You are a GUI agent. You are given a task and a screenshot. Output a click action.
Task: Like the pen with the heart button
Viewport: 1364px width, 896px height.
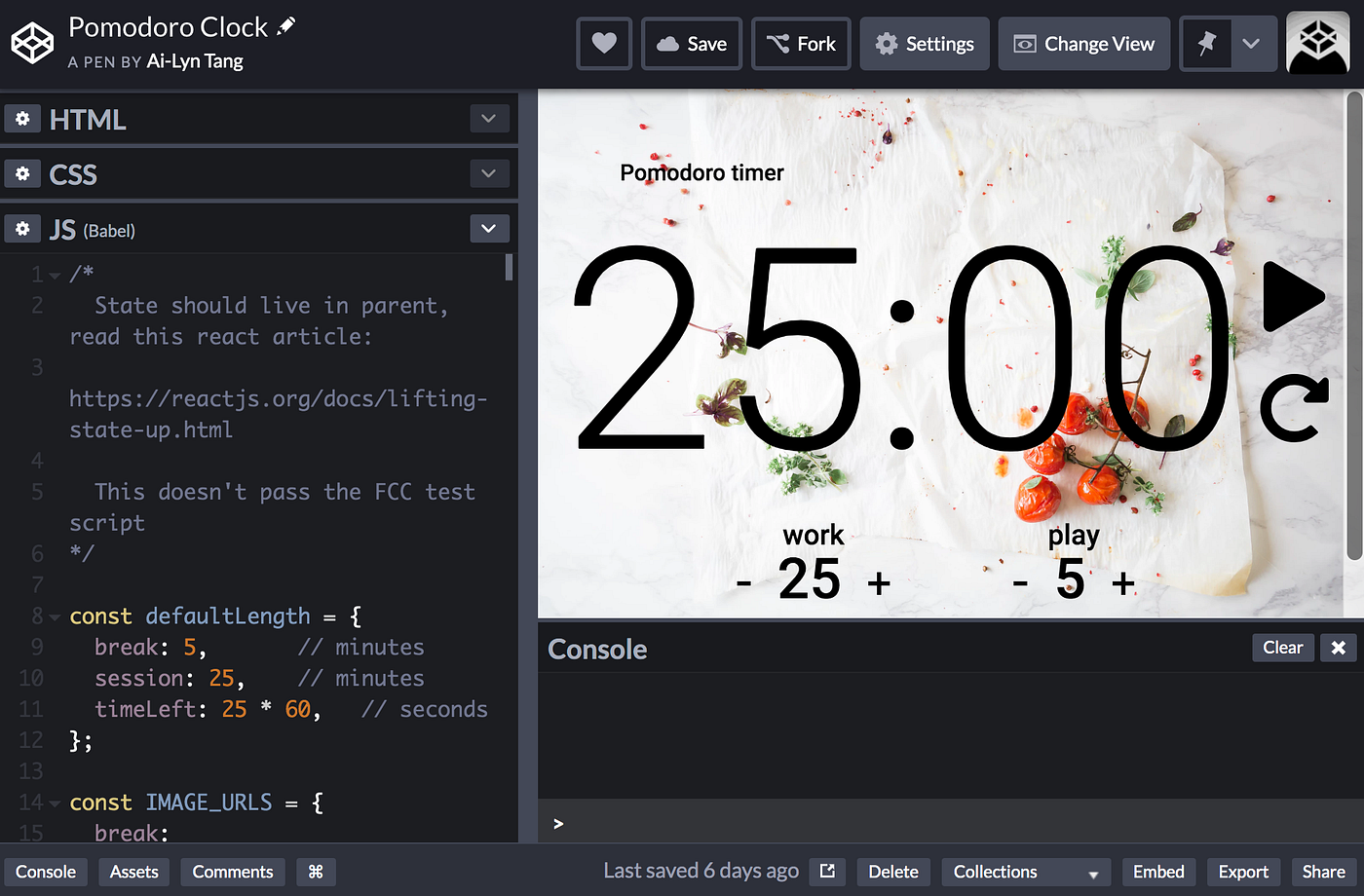tap(604, 43)
